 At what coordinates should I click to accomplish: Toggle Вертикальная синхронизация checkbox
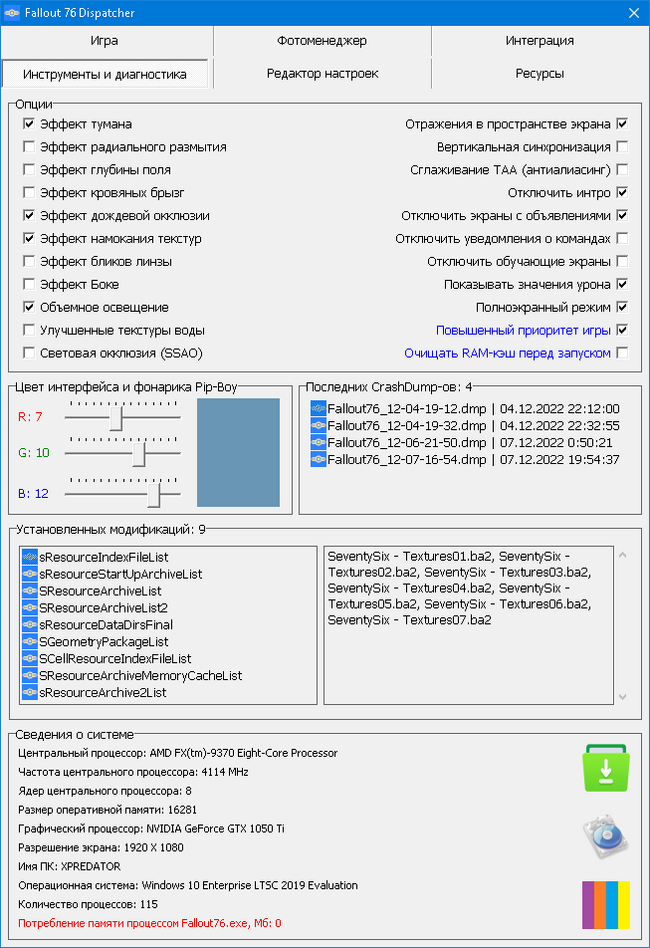tap(622, 147)
